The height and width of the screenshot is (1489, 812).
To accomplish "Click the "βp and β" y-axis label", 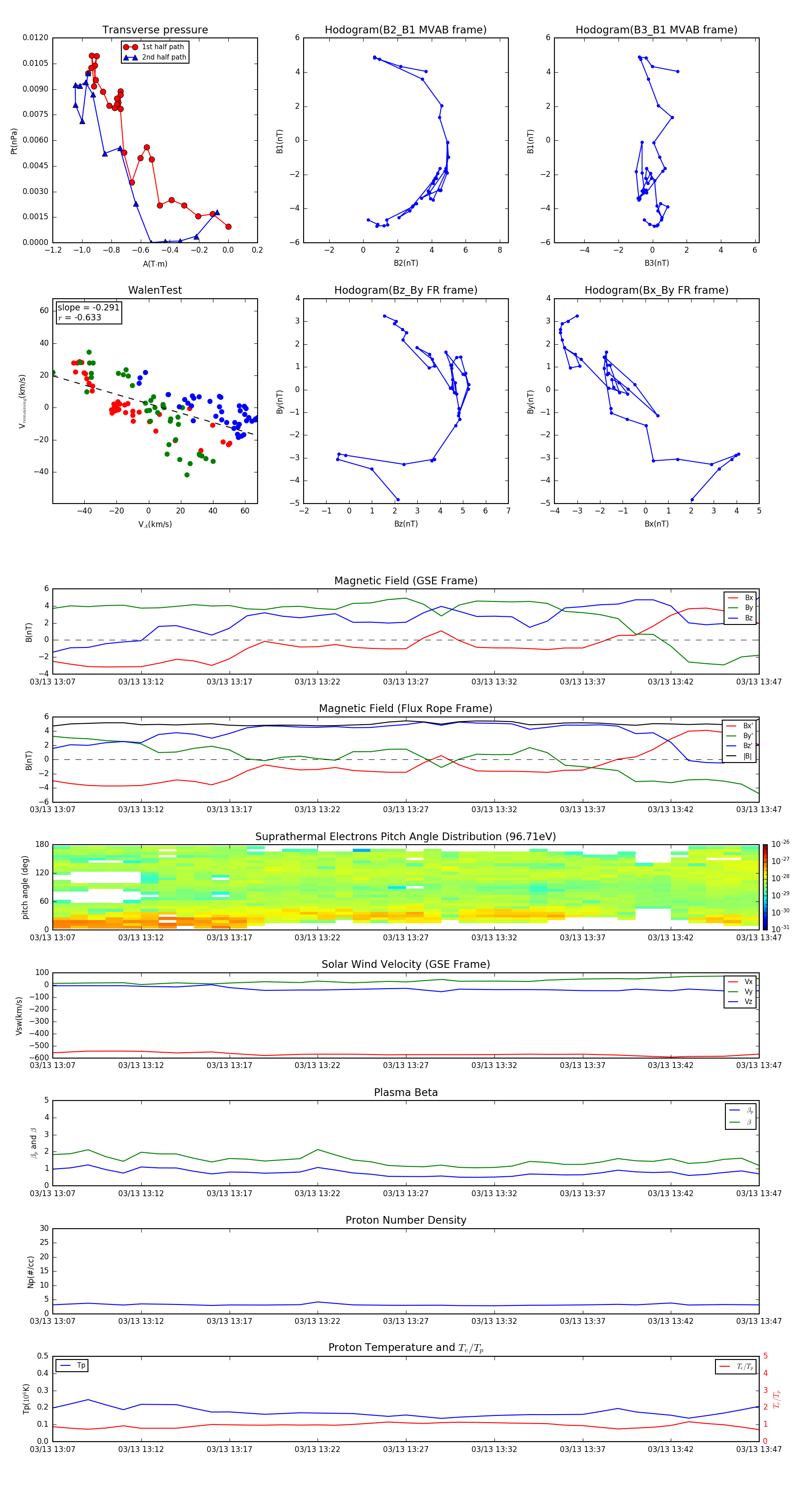I will click(33, 1143).
